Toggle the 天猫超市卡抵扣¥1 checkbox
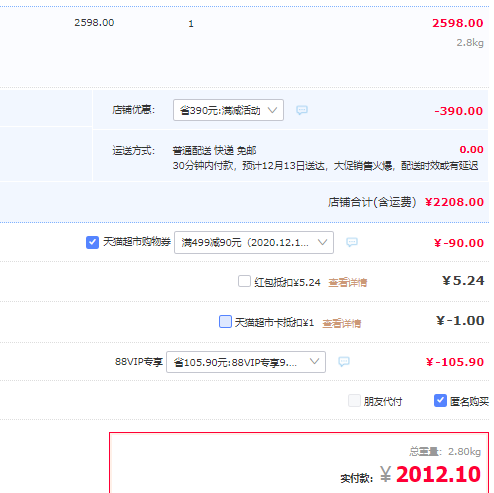494x493 pixels. [225, 322]
